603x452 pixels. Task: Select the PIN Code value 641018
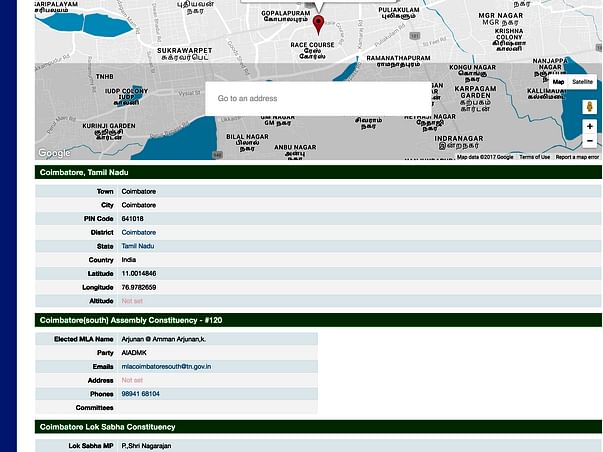133,218
